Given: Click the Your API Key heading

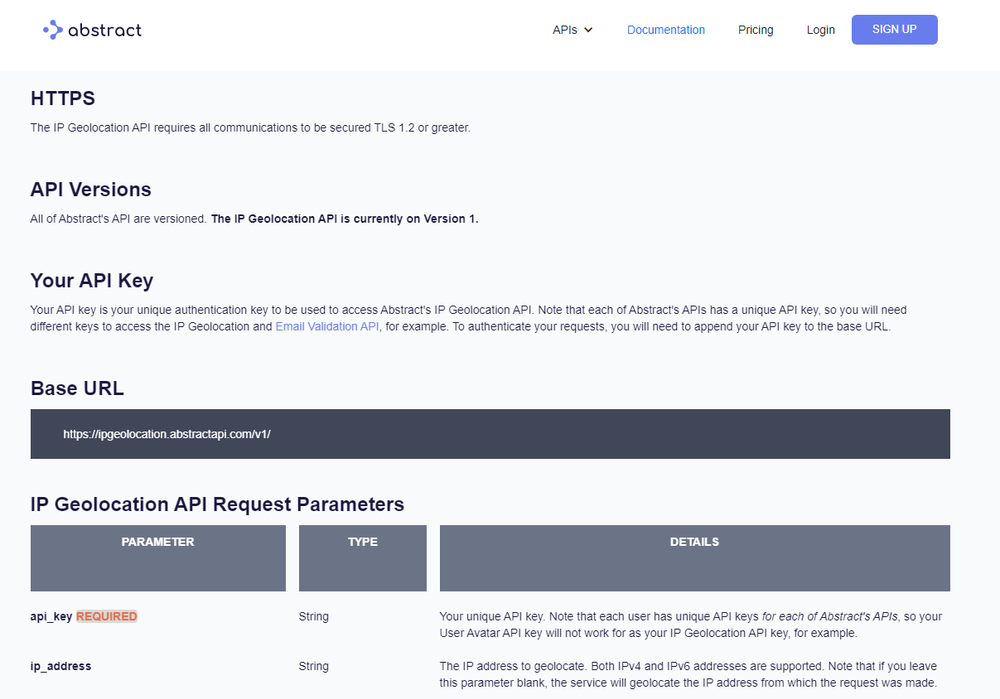Looking at the screenshot, I should 92,281.
